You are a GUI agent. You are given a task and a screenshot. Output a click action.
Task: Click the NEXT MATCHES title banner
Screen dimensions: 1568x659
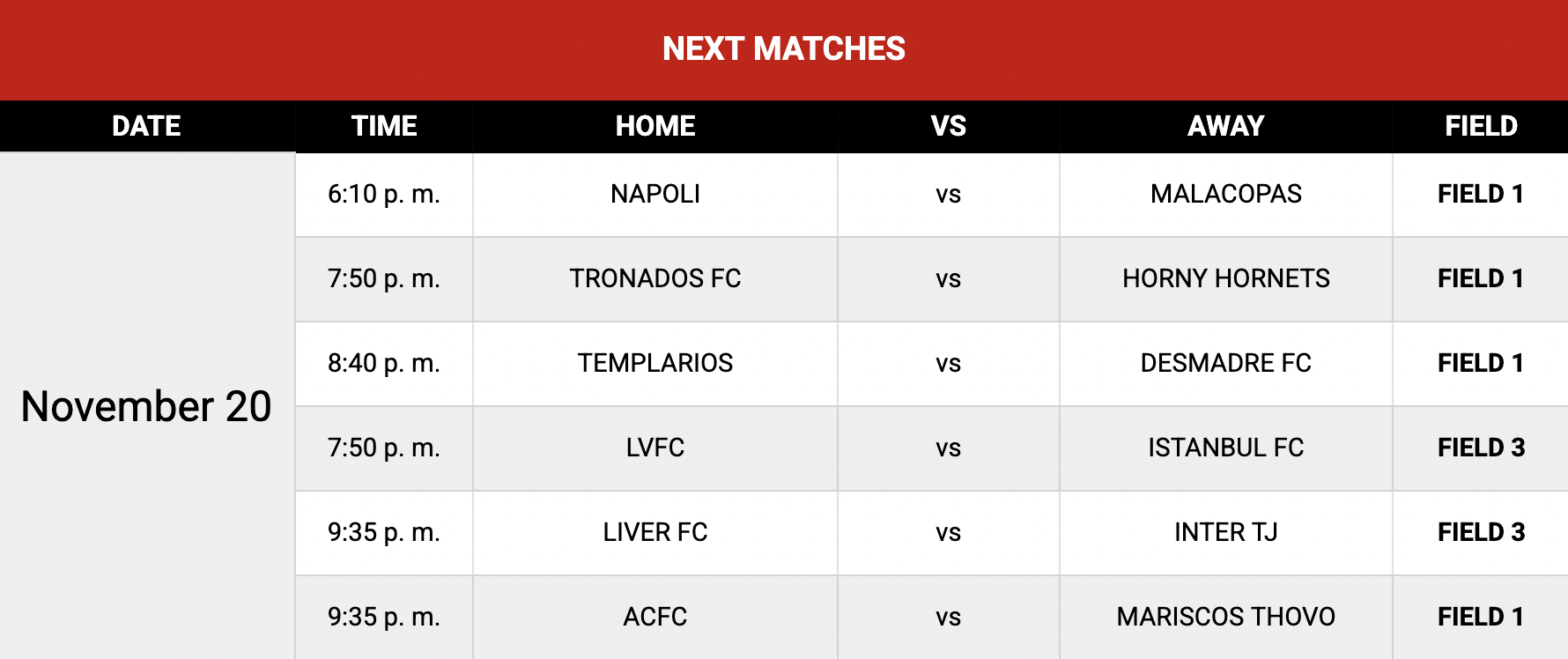click(x=783, y=48)
